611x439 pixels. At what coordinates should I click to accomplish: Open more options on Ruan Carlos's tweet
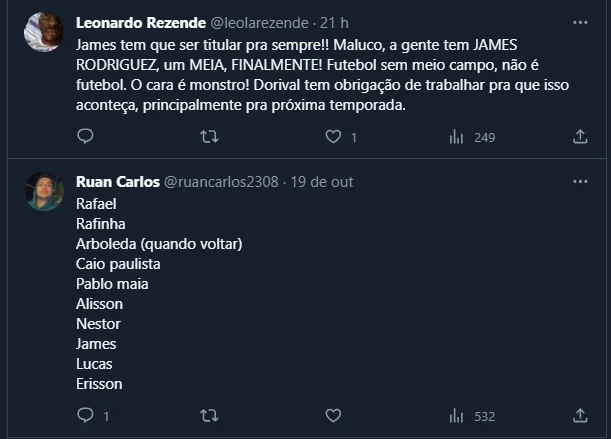pos(580,182)
